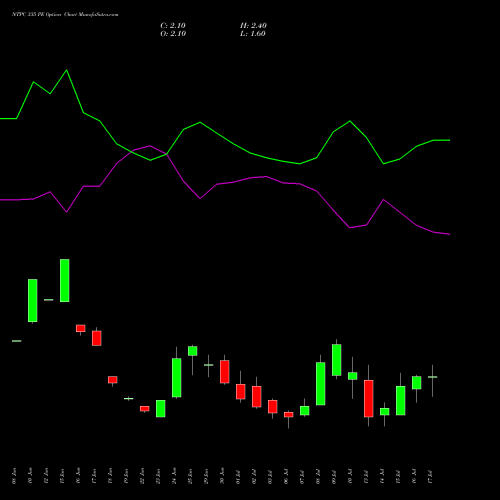Click the 30 Jun date label
The width and height of the screenshot is (500, 500).
[222, 476]
